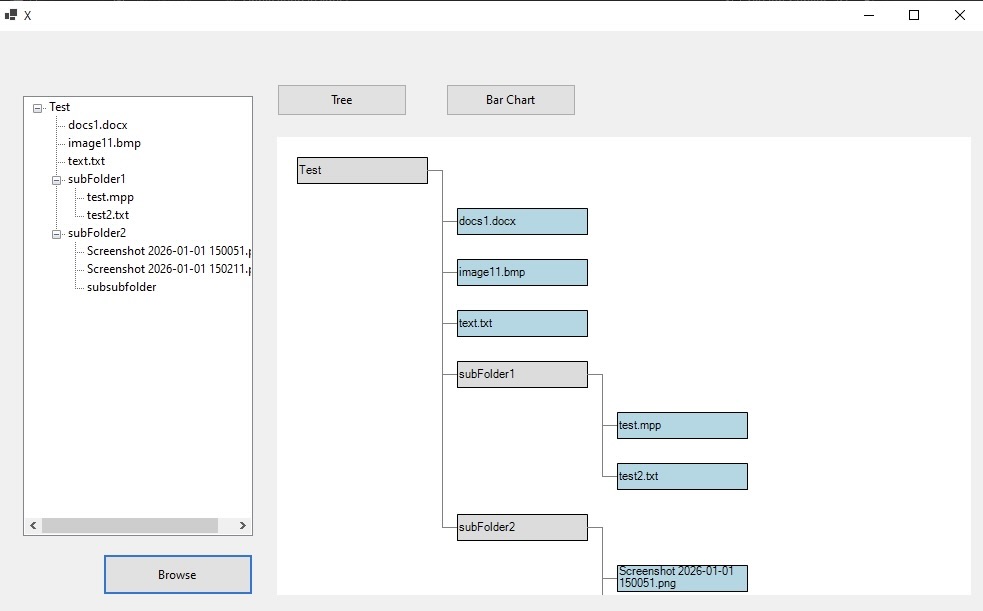Select the subFolder2 label in tree view
Image resolution: width=983 pixels, height=611 pixels.
(97, 233)
